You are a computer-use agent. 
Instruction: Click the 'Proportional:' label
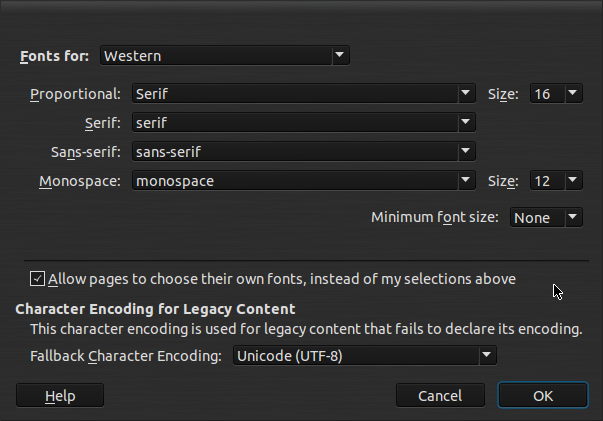point(76,95)
